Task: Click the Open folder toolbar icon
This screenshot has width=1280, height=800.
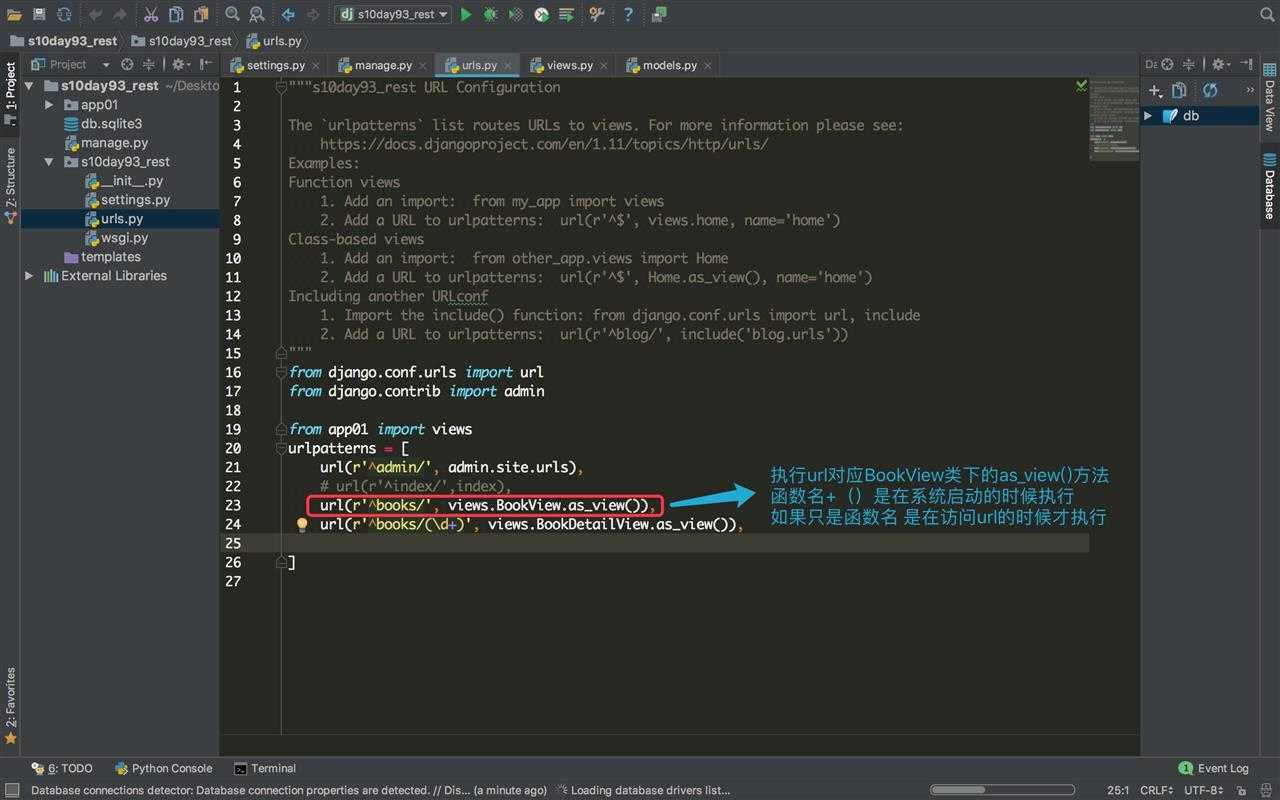Action: pyautogui.click(x=14, y=14)
